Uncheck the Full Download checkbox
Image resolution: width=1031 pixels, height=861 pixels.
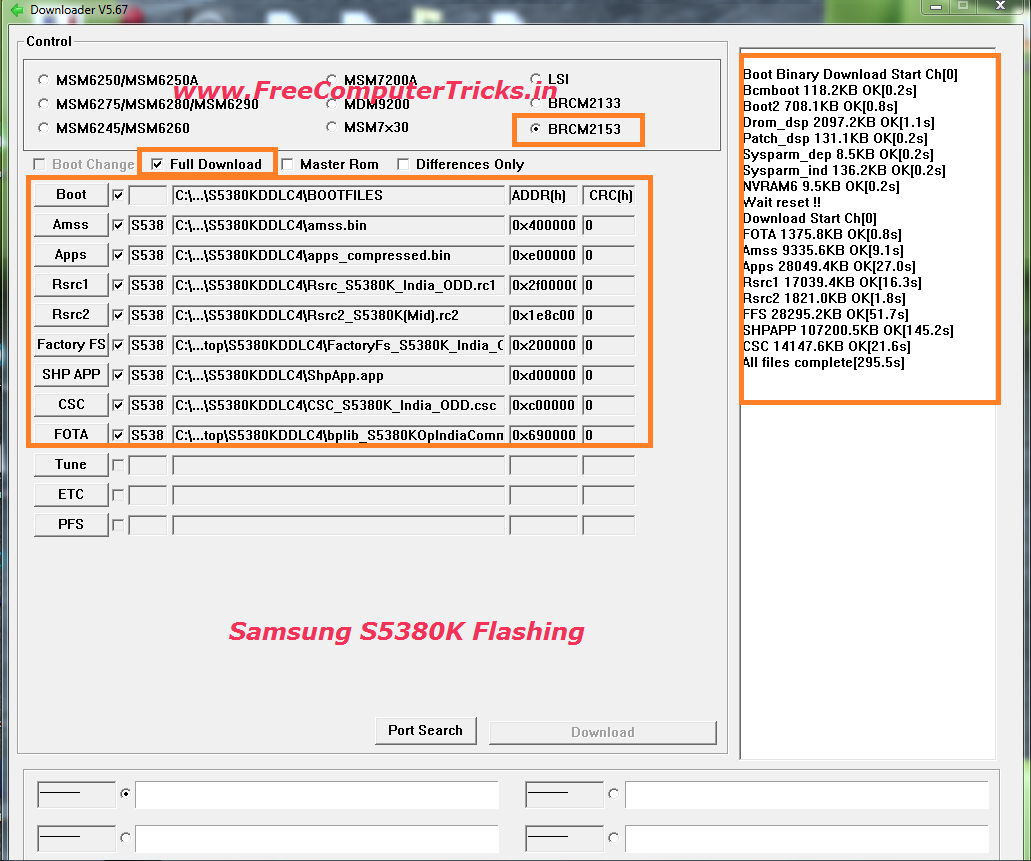(x=157, y=164)
